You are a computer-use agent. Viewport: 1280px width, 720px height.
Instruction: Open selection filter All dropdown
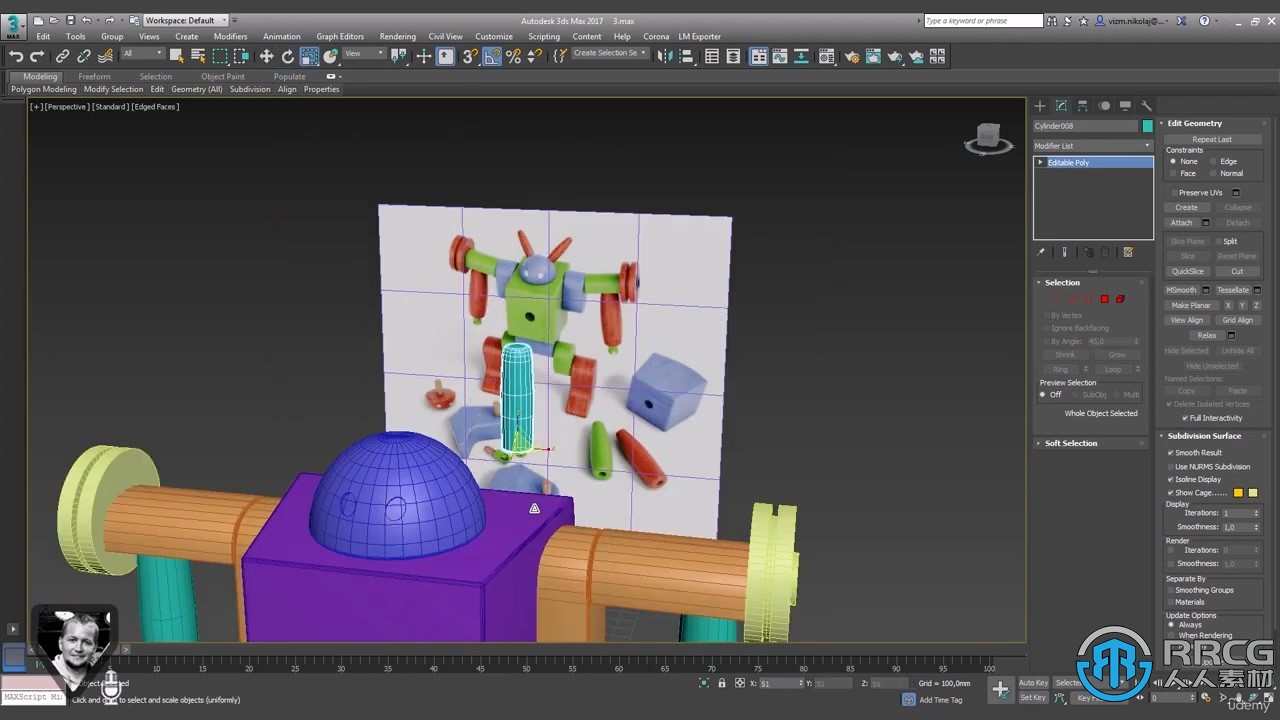143,54
